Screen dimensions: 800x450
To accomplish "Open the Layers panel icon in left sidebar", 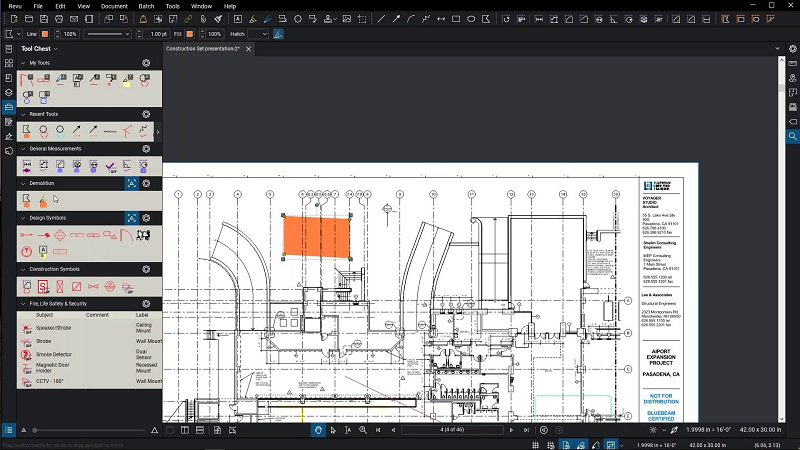I will 8,92.
